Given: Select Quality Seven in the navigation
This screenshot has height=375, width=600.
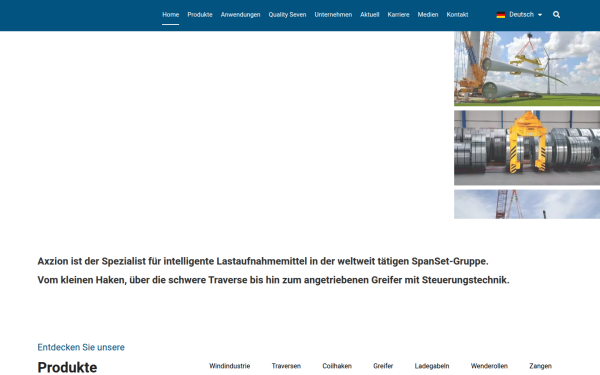Looking at the screenshot, I should coord(287,15).
